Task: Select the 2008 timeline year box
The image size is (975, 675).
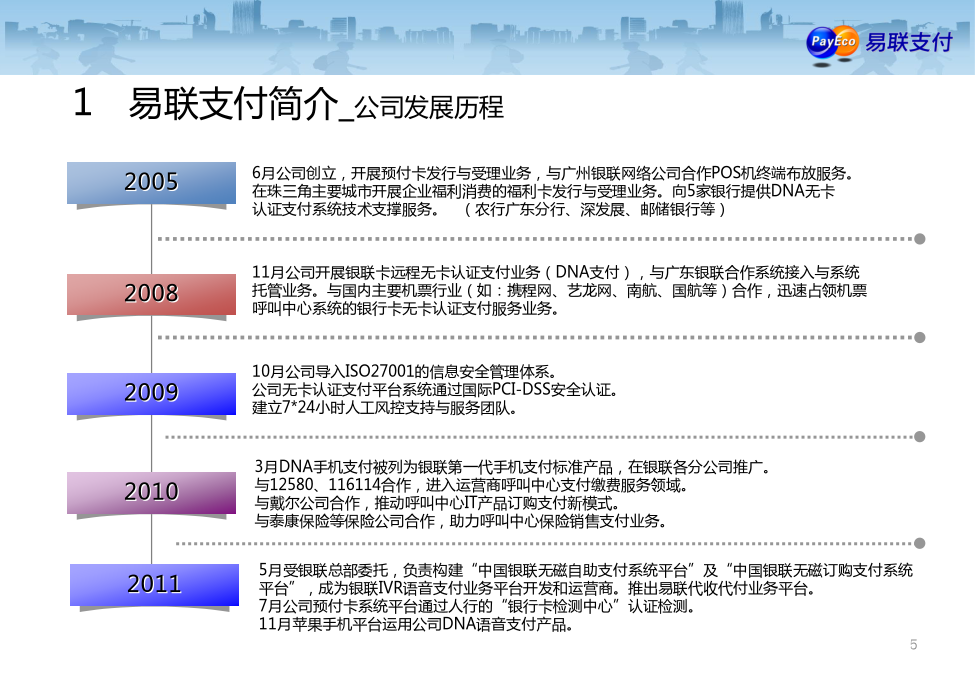Action: pyautogui.click(x=151, y=293)
